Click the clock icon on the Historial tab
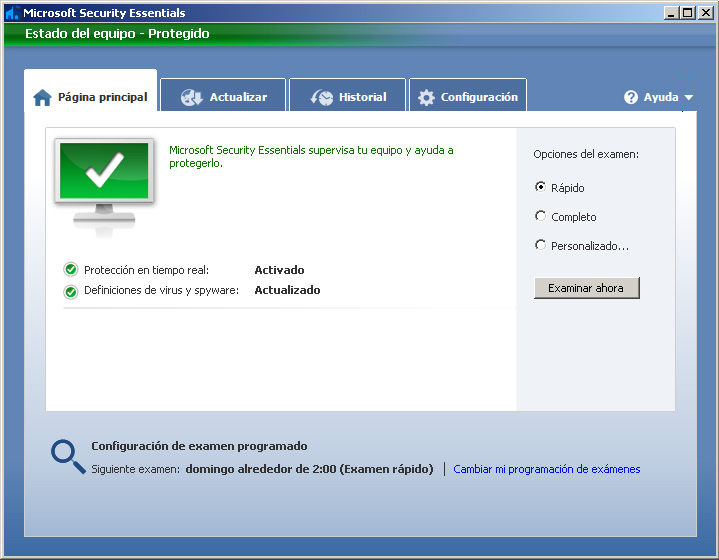Viewport: 719px width, 560px height. point(322,97)
